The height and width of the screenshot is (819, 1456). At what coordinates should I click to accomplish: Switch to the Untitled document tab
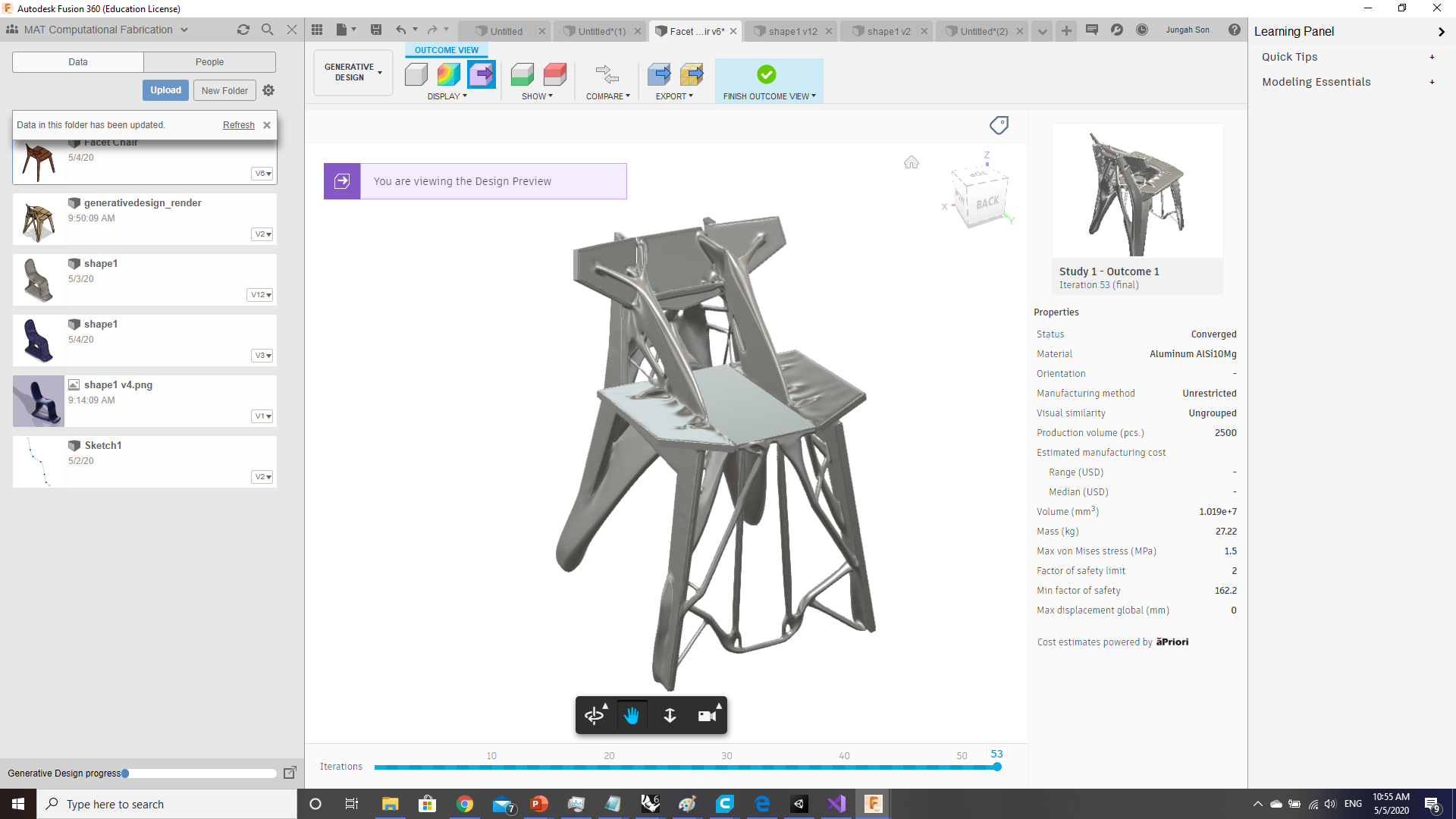(506, 31)
